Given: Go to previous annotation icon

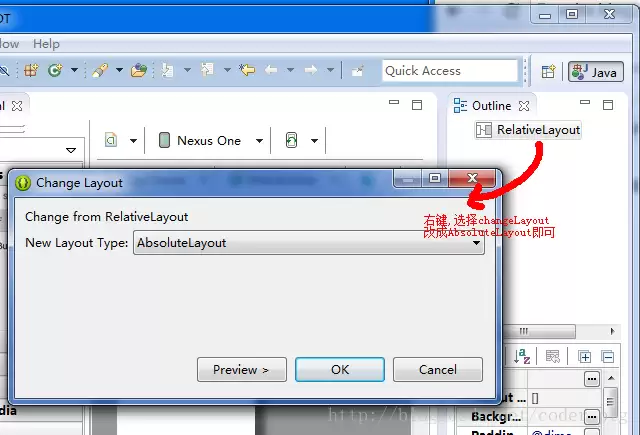Looking at the screenshot, I should click(207, 70).
